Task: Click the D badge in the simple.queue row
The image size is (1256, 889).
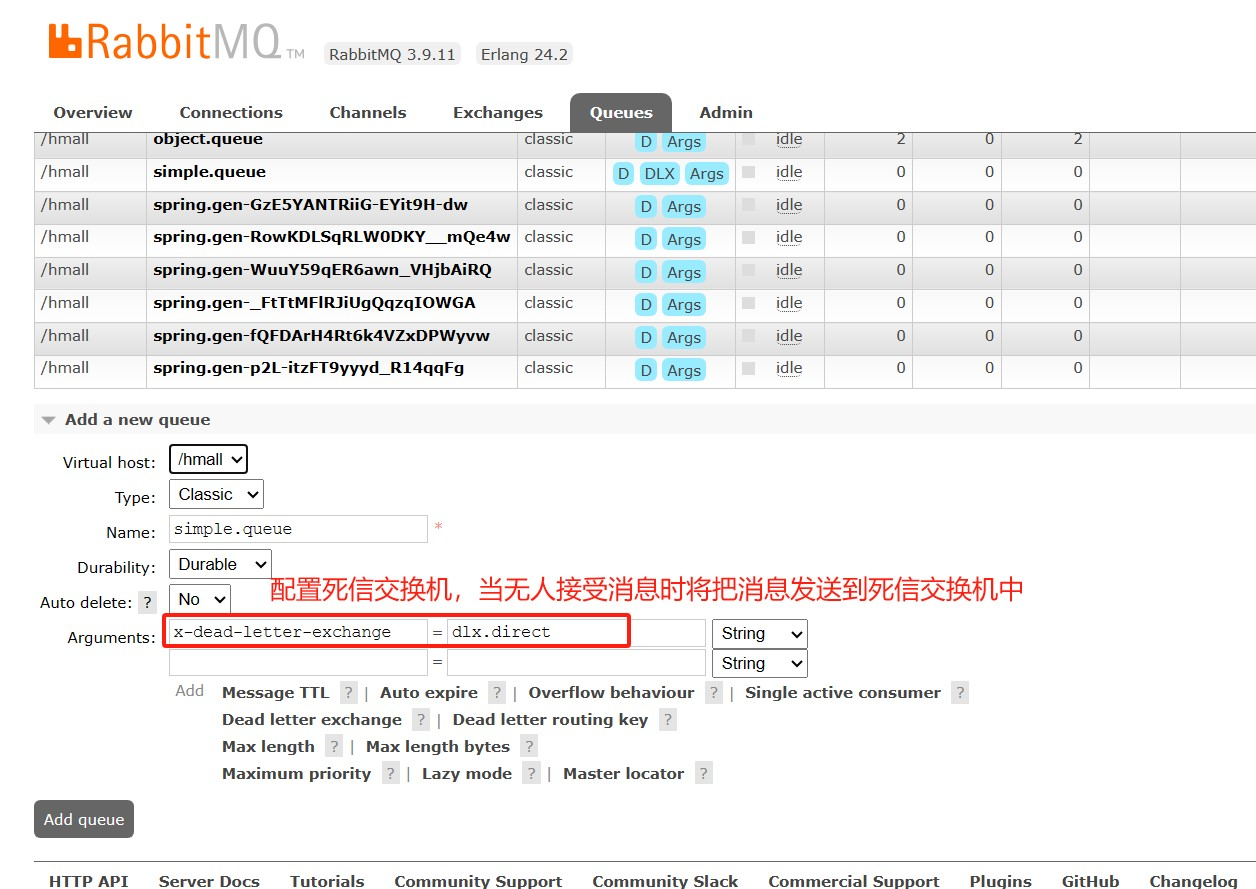Action: (623, 174)
